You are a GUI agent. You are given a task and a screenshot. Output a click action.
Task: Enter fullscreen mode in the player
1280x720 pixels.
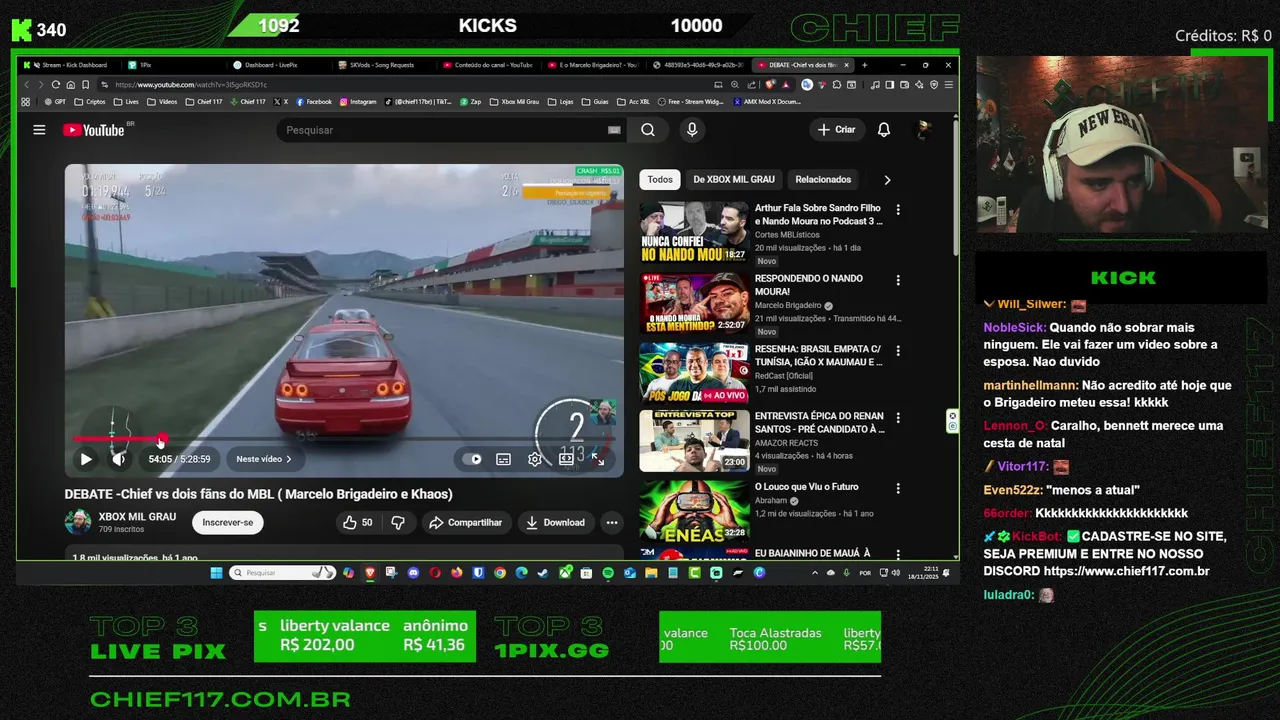tap(597, 459)
